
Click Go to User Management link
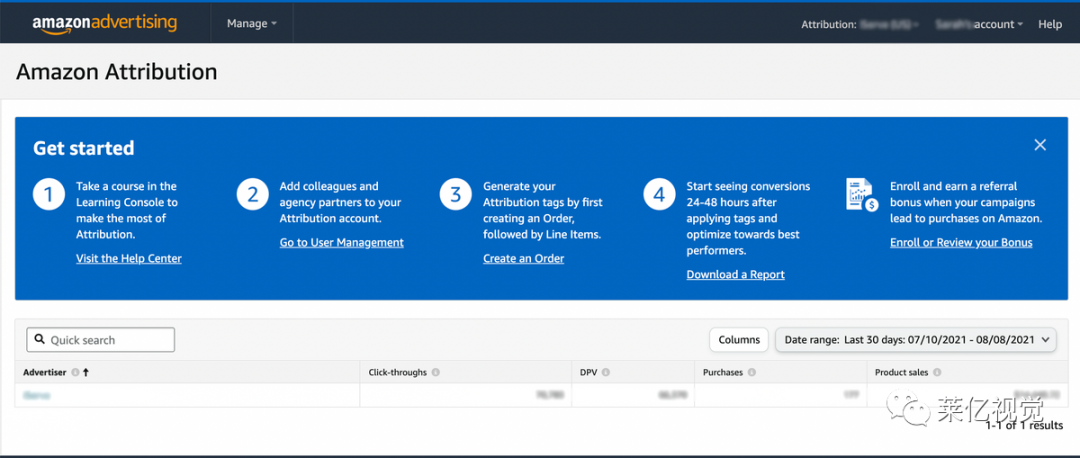(342, 242)
